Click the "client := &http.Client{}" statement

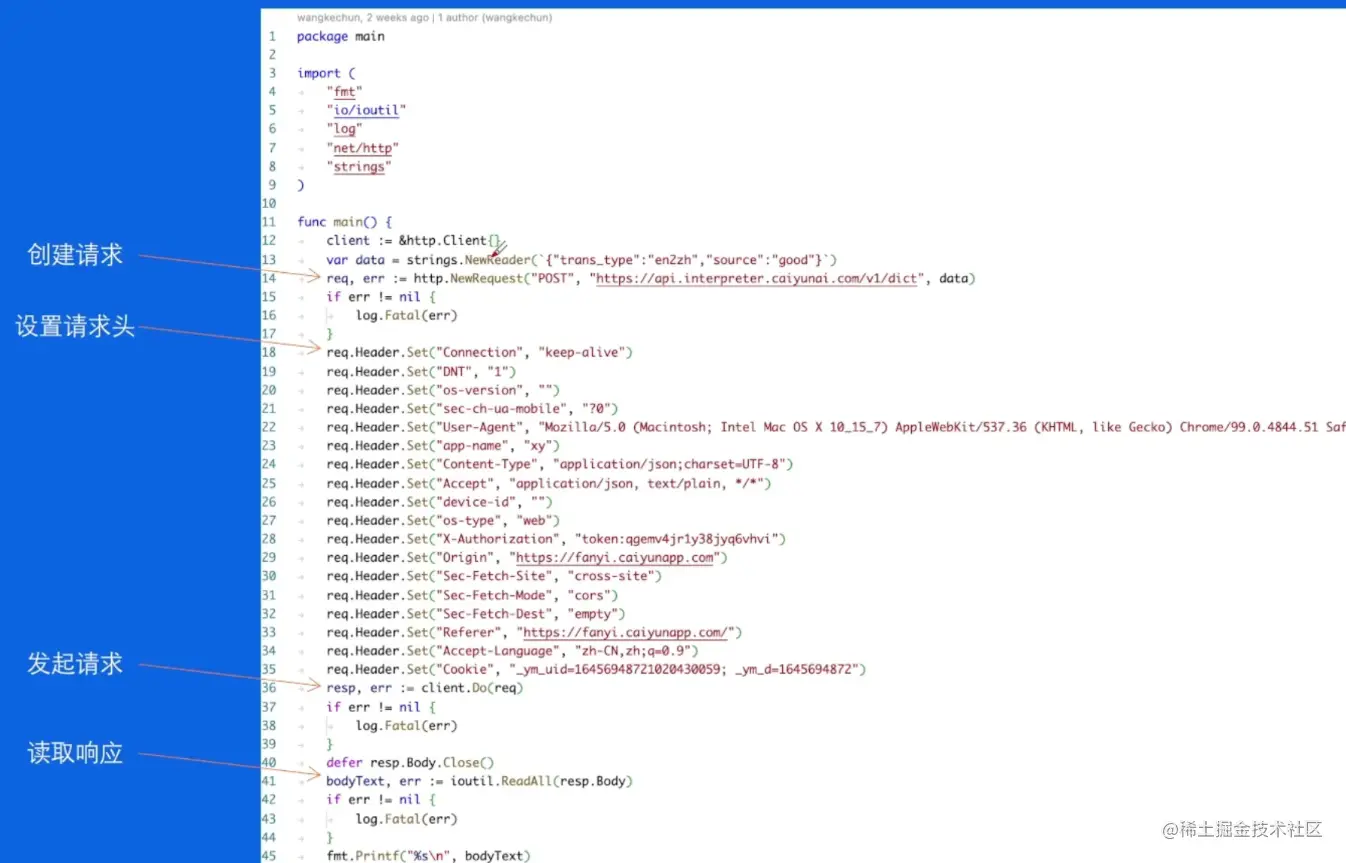point(413,241)
